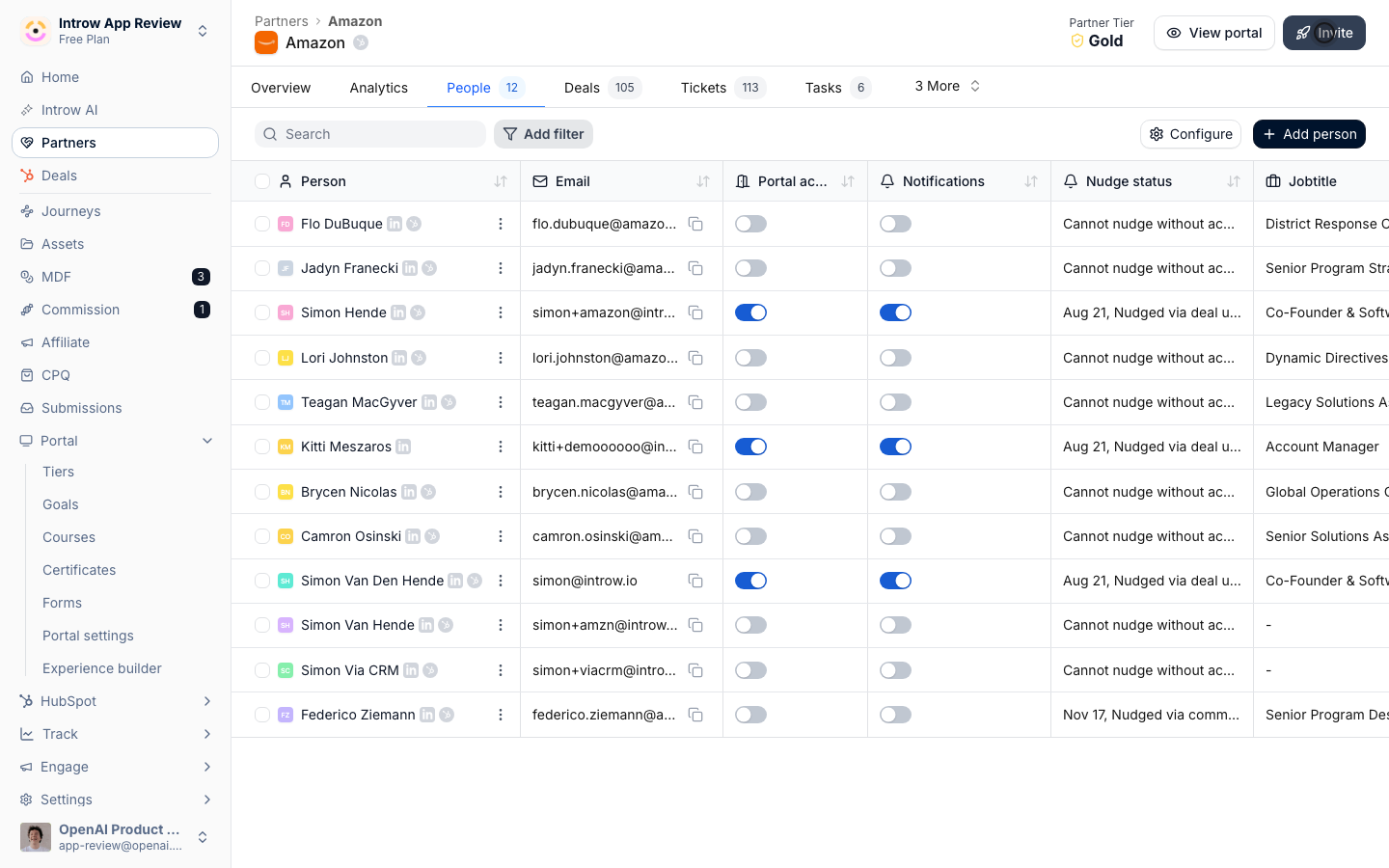
Task: Open the Tasks tab
Action: pyautogui.click(x=838, y=88)
